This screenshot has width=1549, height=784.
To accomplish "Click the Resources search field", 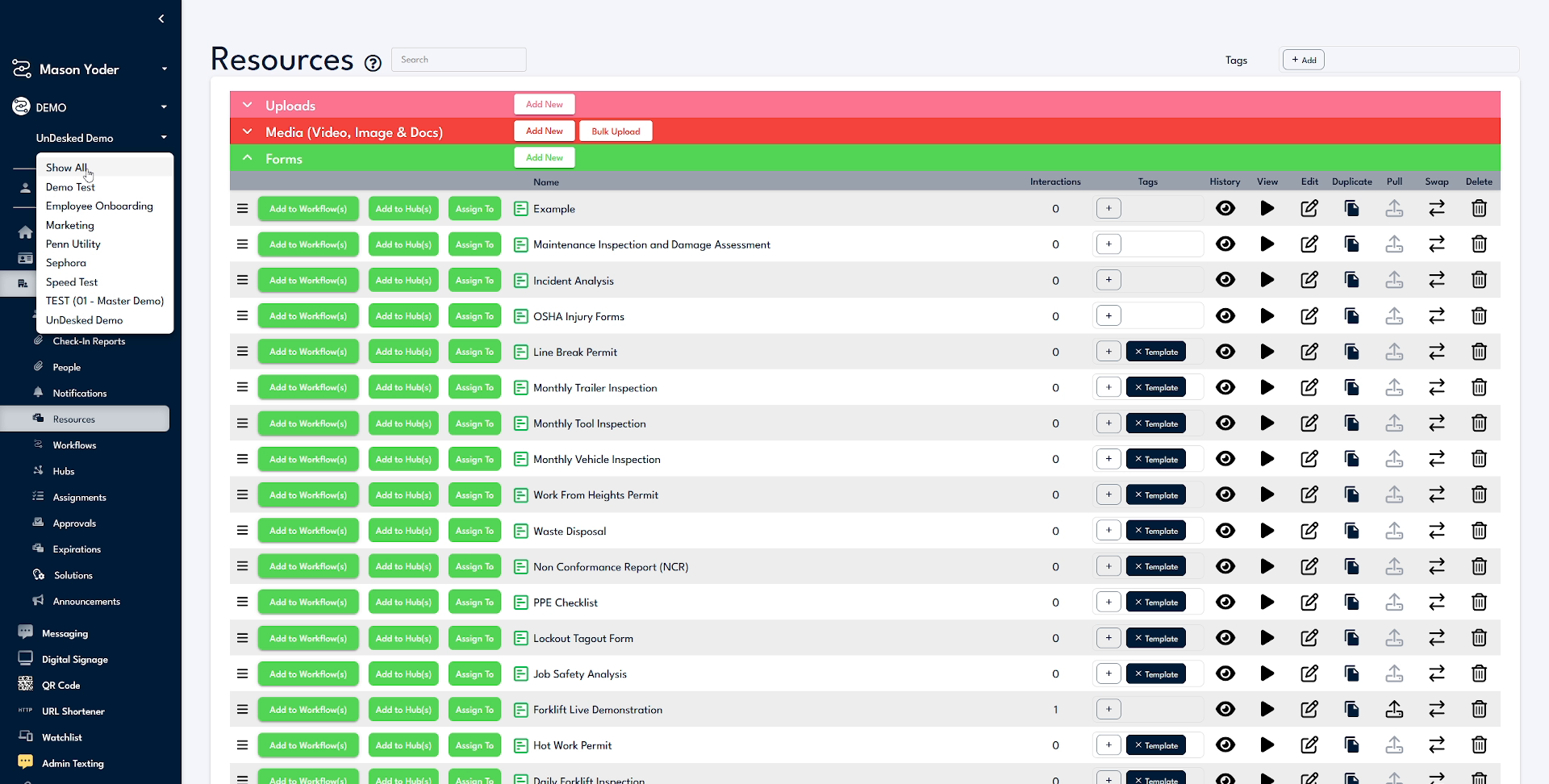I will [x=458, y=59].
